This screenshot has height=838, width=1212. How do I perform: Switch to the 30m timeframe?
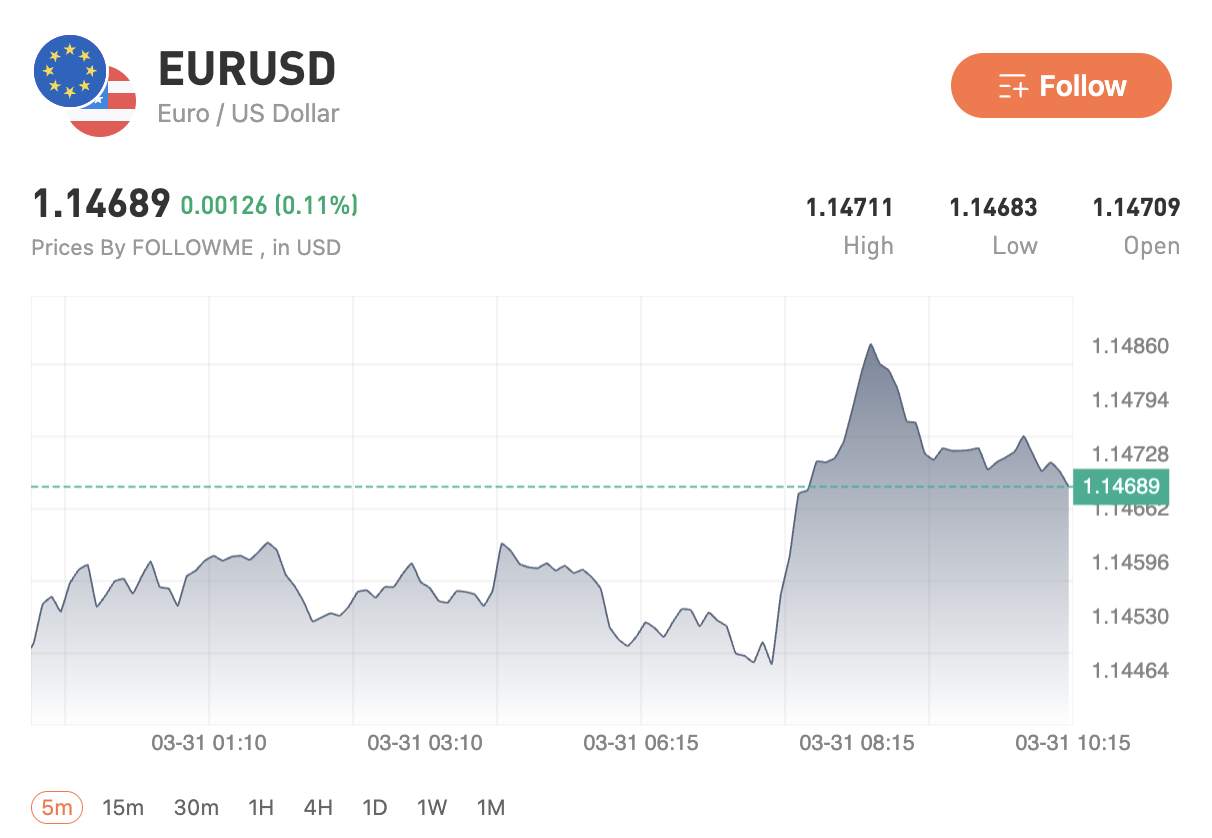(196, 808)
